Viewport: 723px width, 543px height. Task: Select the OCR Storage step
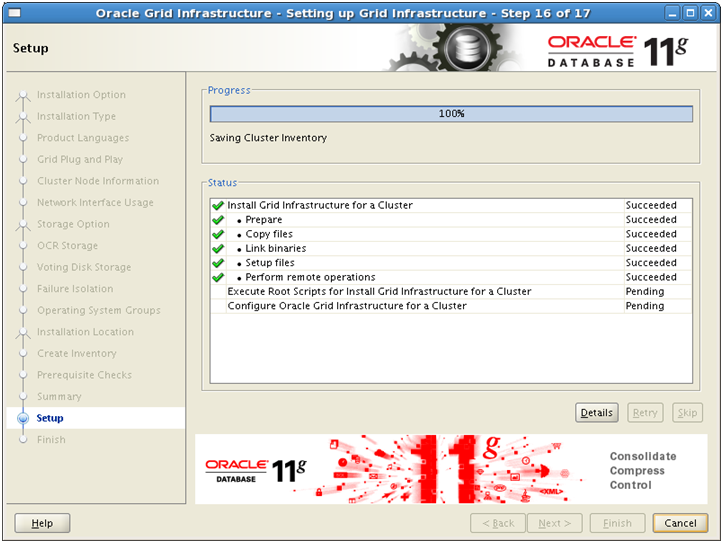click(x=67, y=246)
